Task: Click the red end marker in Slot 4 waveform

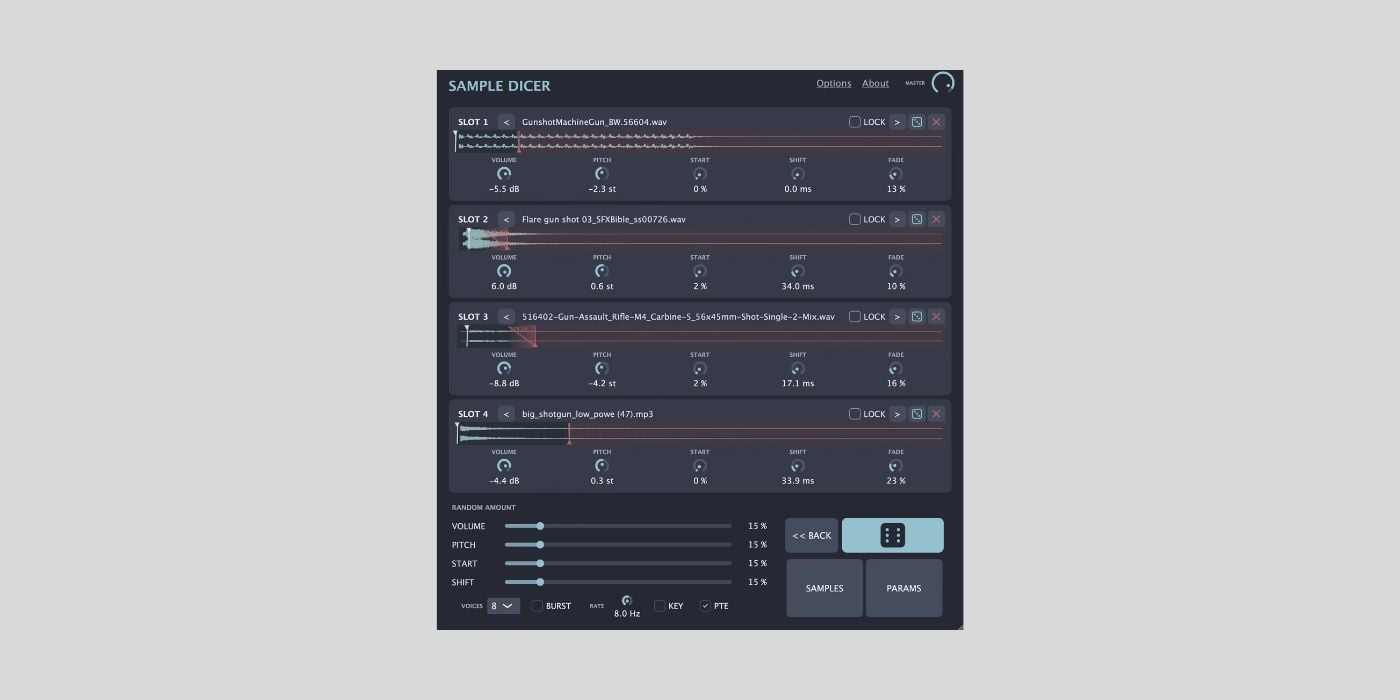Action: coord(569,434)
